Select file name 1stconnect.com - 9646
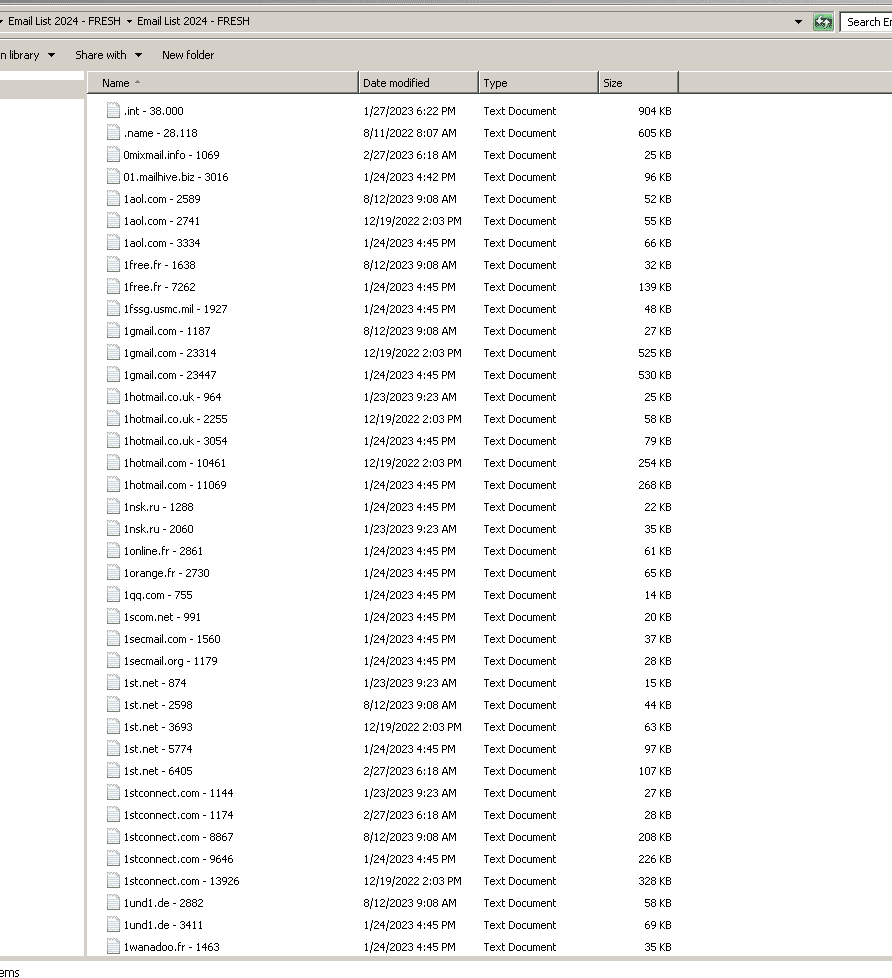The height and width of the screenshot is (978, 892). point(178,859)
